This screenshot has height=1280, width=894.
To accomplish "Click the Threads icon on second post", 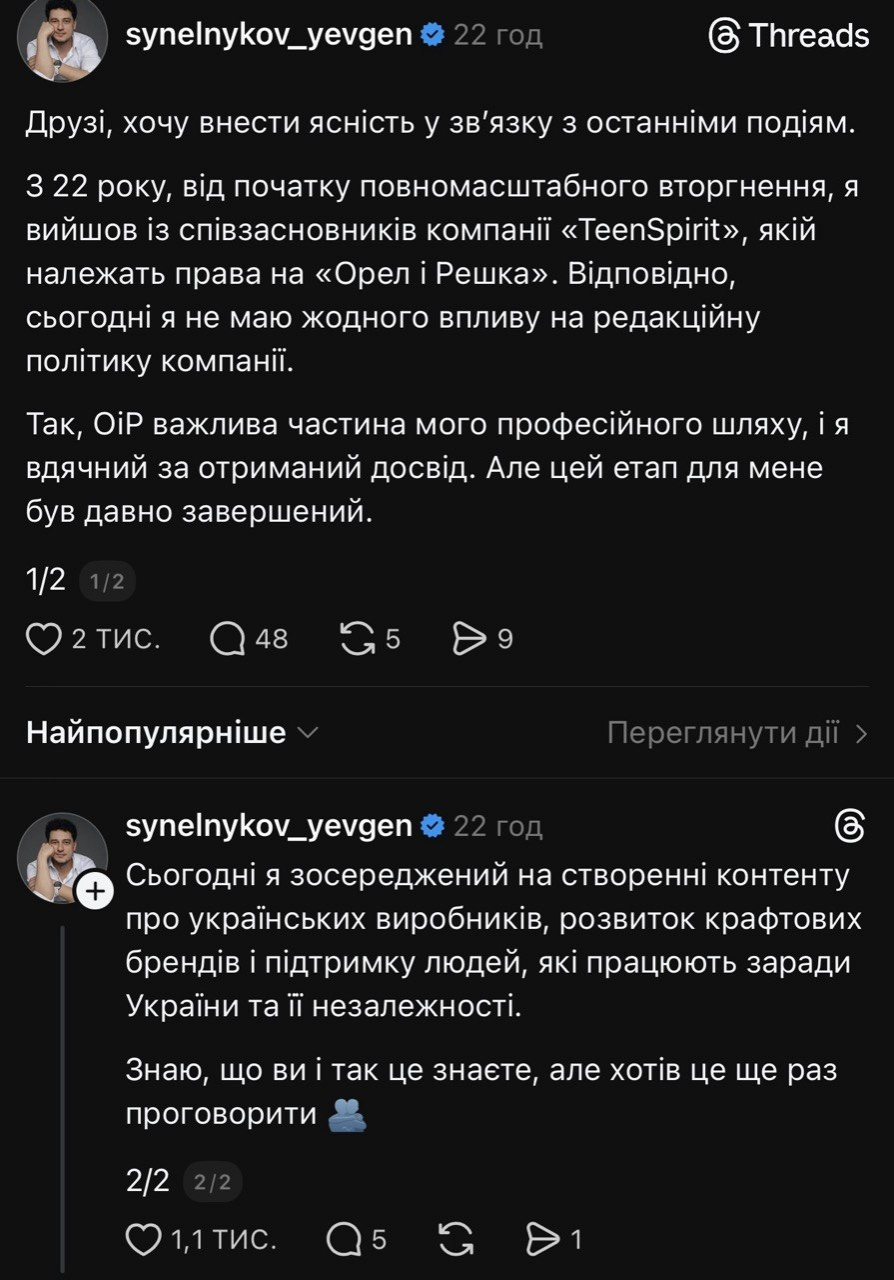I will coord(849,826).
